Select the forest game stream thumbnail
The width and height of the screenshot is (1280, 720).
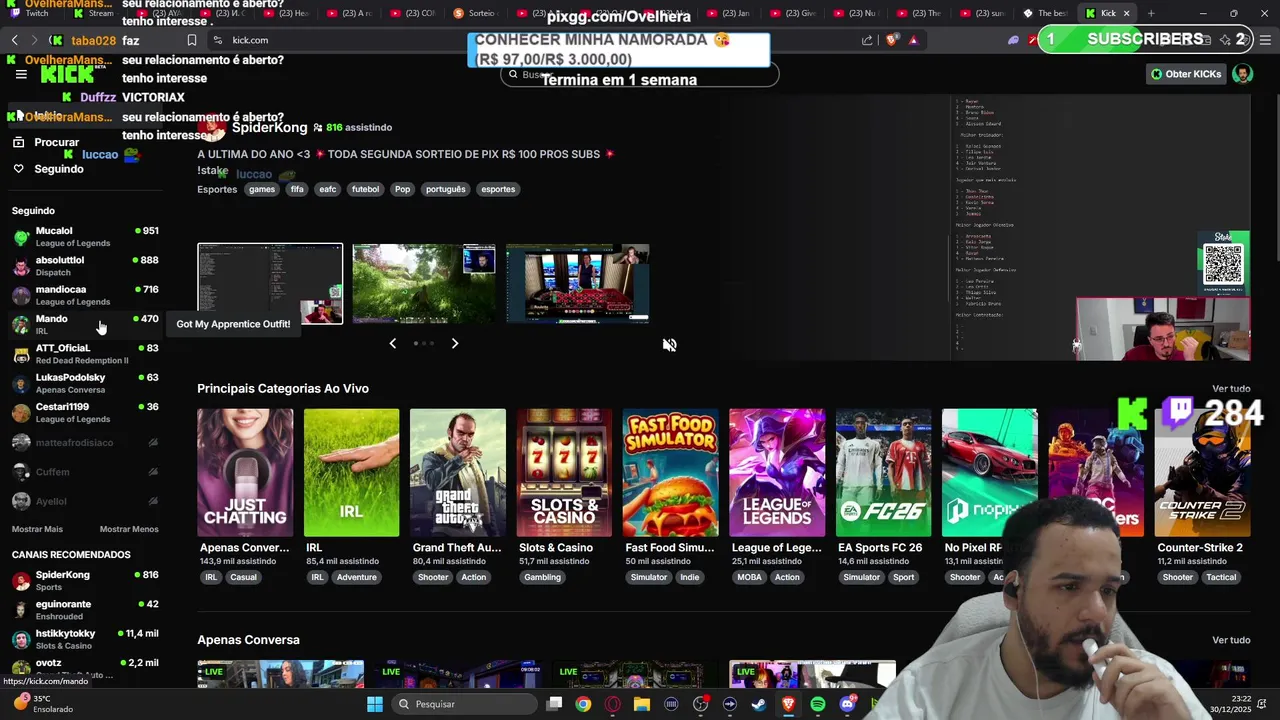424,284
